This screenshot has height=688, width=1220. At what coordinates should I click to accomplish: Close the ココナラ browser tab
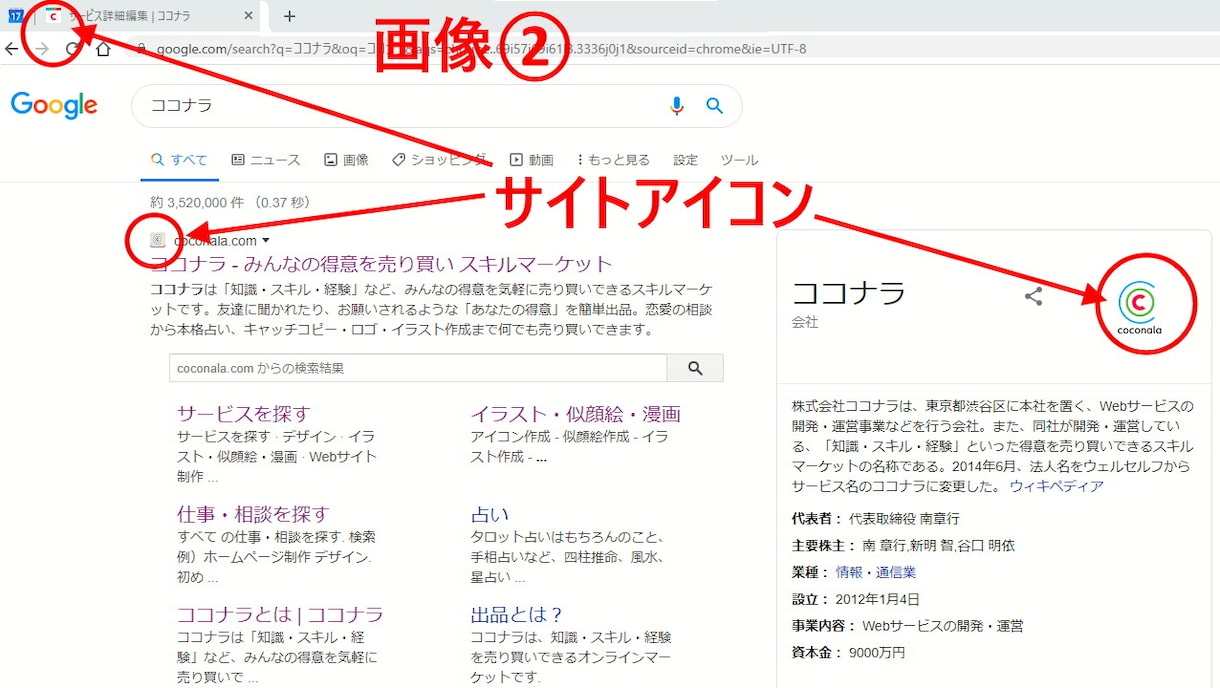coord(248,16)
